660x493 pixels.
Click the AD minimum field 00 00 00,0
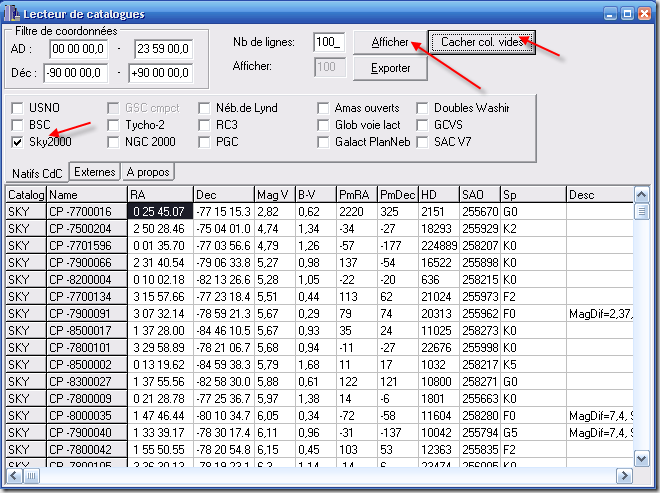tap(79, 49)
